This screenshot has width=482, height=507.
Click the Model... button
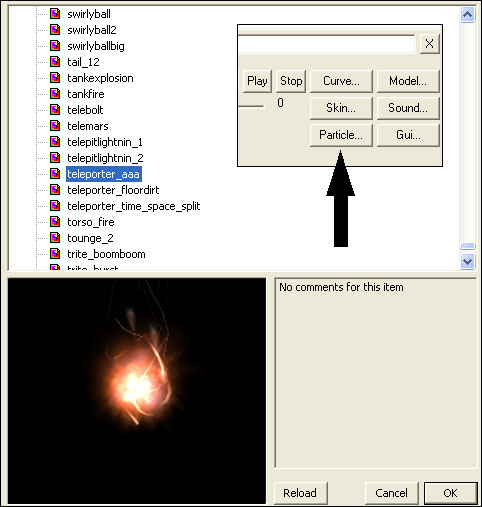coord(408,81)
